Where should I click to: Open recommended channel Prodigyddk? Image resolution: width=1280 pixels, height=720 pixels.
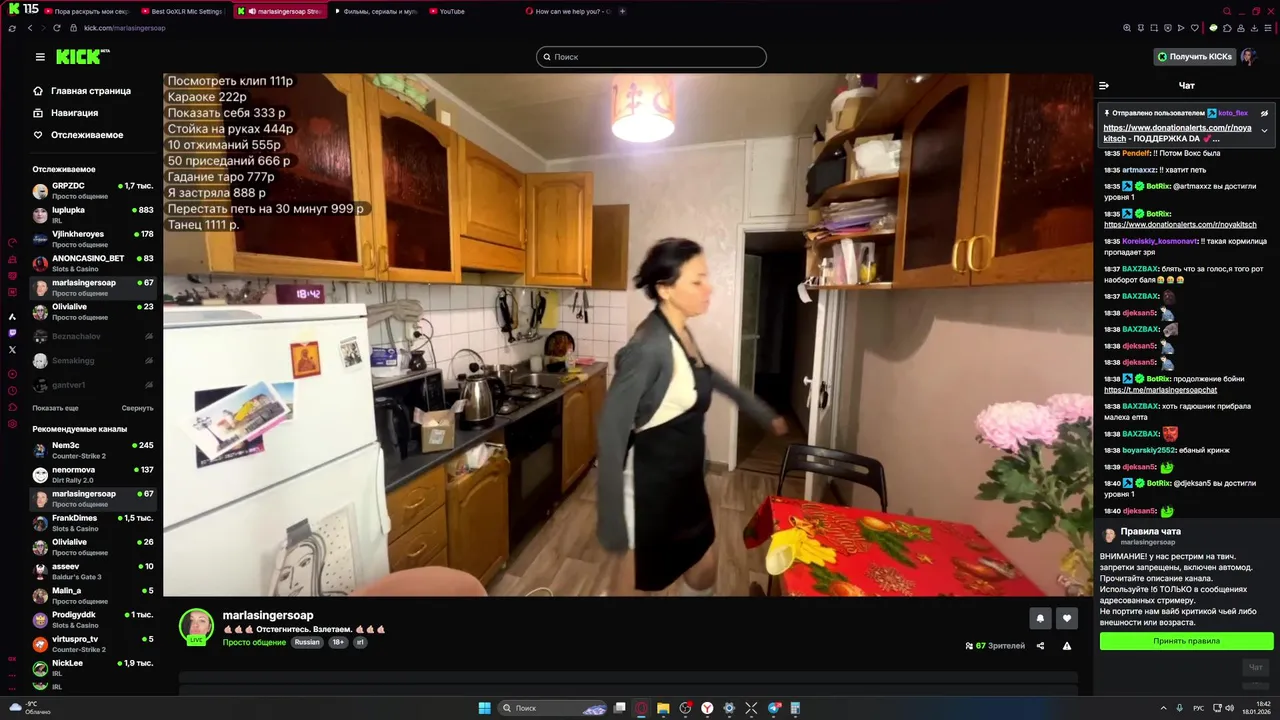92,619
